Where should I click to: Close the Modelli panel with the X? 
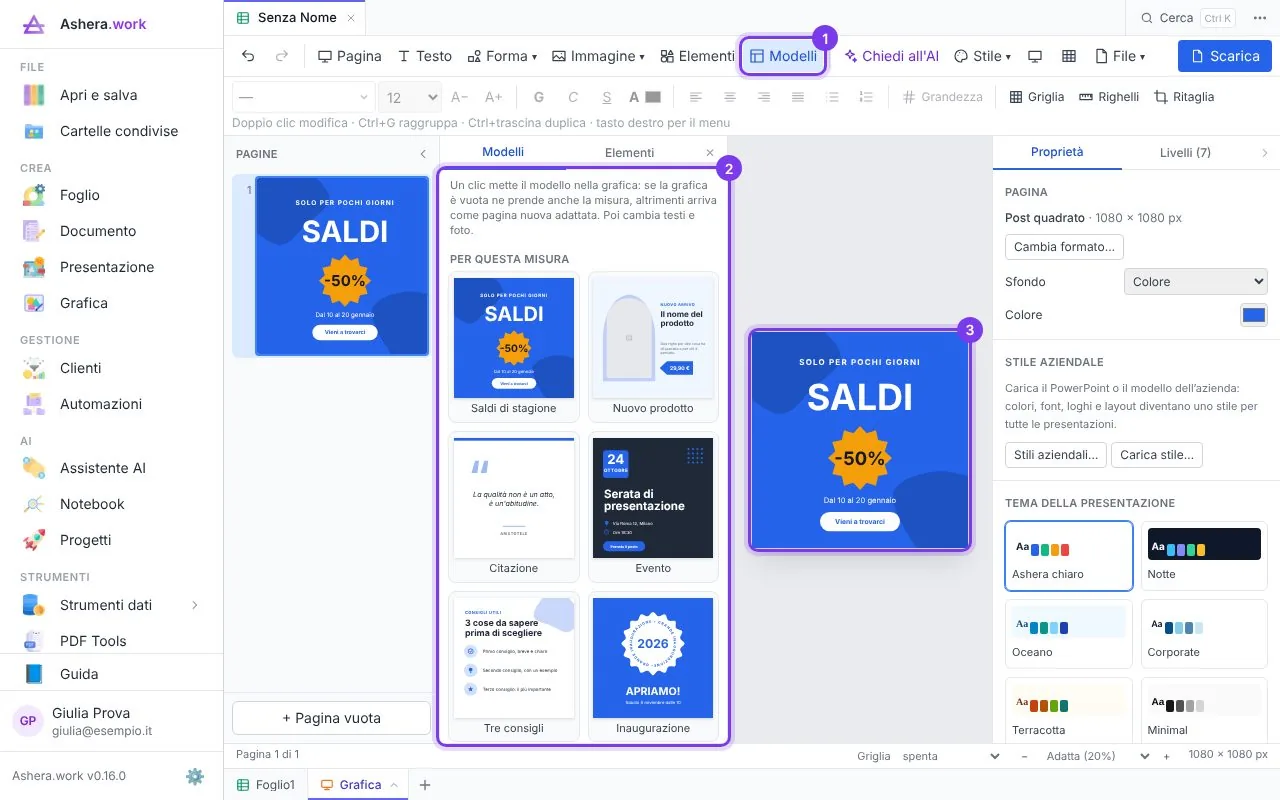[x=710, y=153]
